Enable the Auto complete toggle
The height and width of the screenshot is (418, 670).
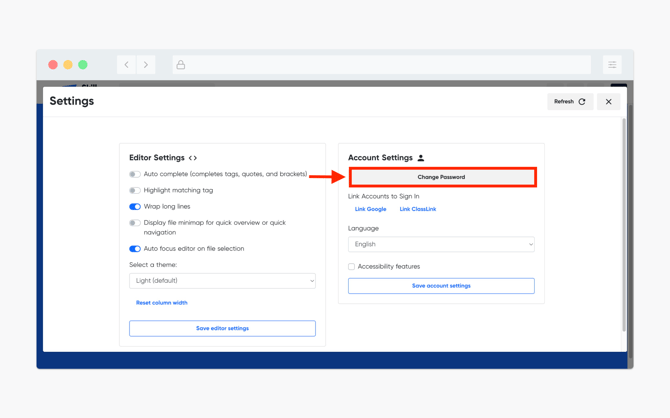point(135,174)
